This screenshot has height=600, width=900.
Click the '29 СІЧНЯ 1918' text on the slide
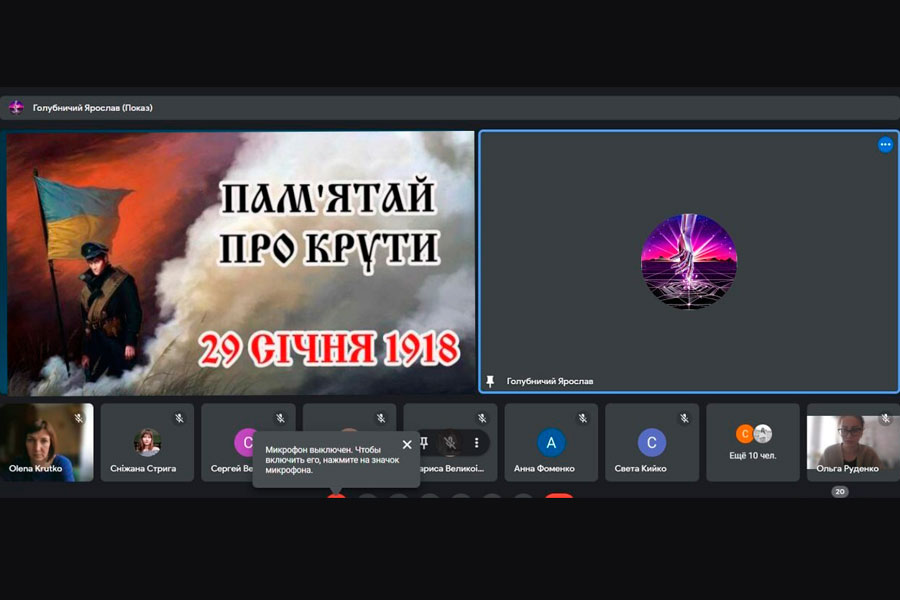[329, 349]
